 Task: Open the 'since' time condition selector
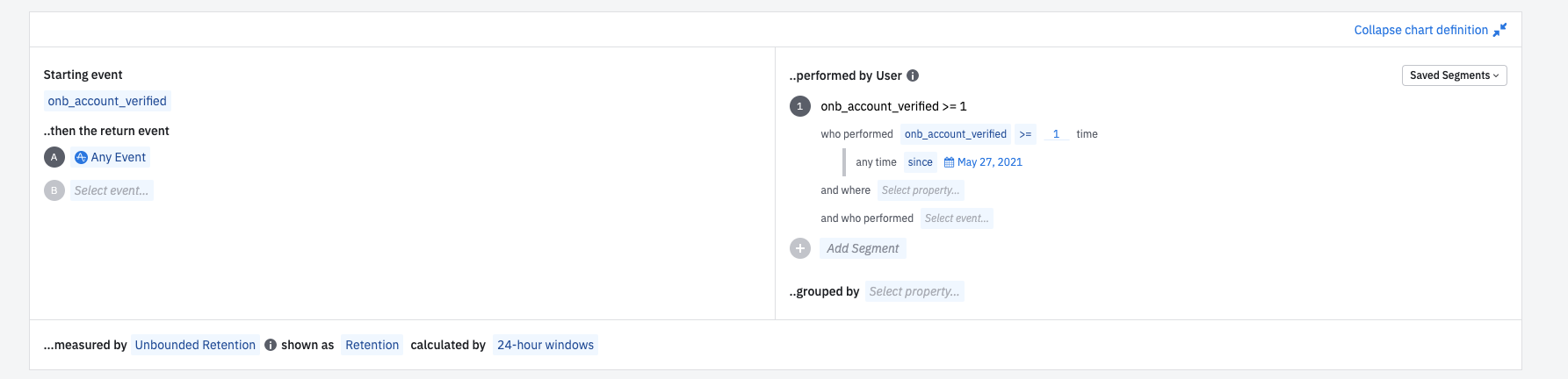coord(920,162)
